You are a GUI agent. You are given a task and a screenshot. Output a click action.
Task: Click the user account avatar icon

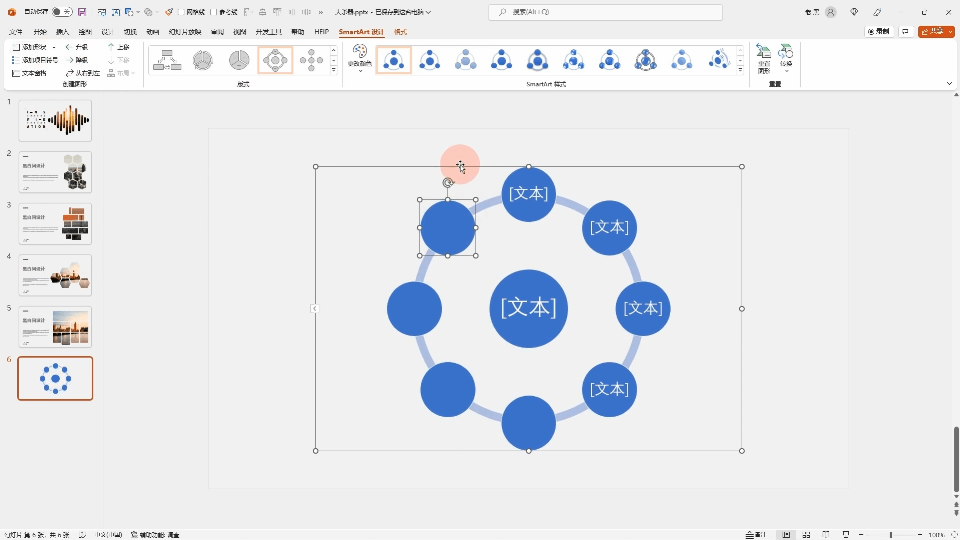[x=831, y=12]
